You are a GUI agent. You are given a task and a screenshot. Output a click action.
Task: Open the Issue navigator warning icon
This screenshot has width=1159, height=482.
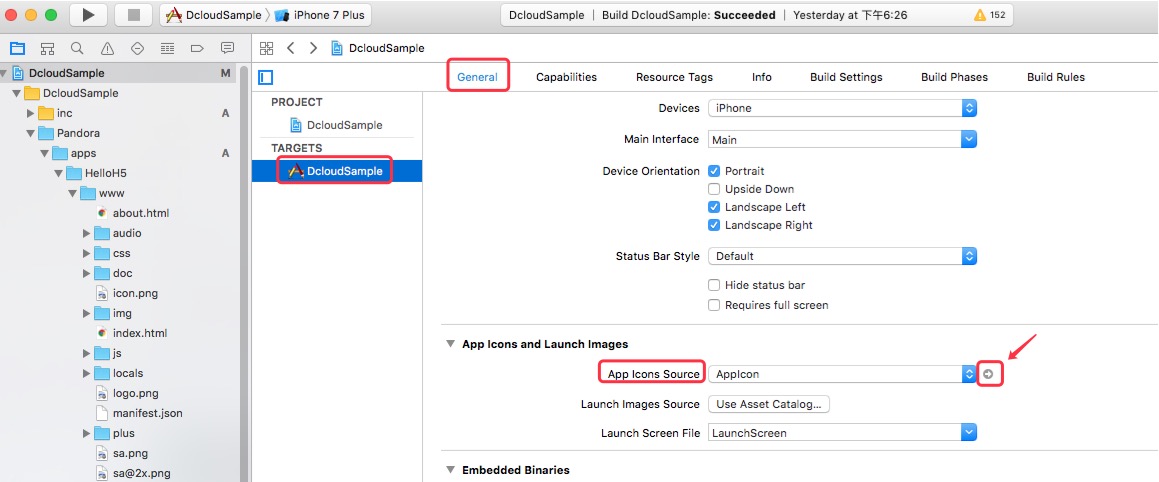pyautogui.click(x=107, y=49)
